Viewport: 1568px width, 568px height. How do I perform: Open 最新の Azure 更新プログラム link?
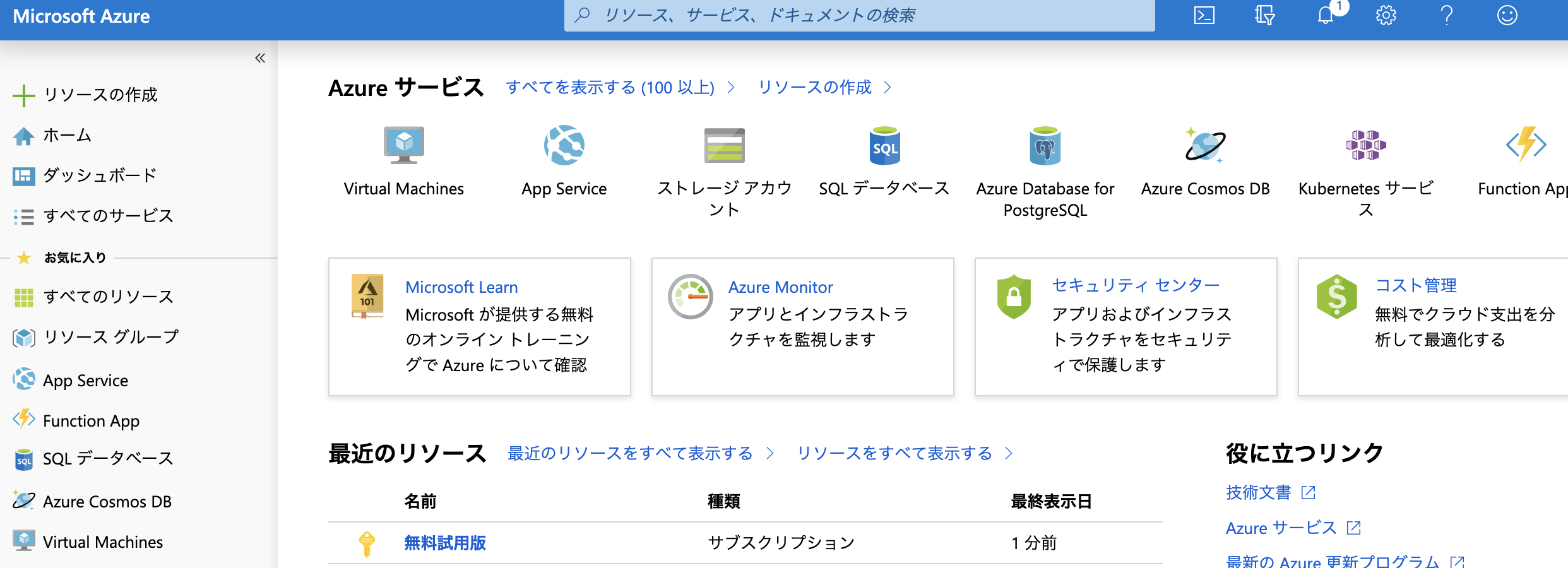(x=1333, y=560)
